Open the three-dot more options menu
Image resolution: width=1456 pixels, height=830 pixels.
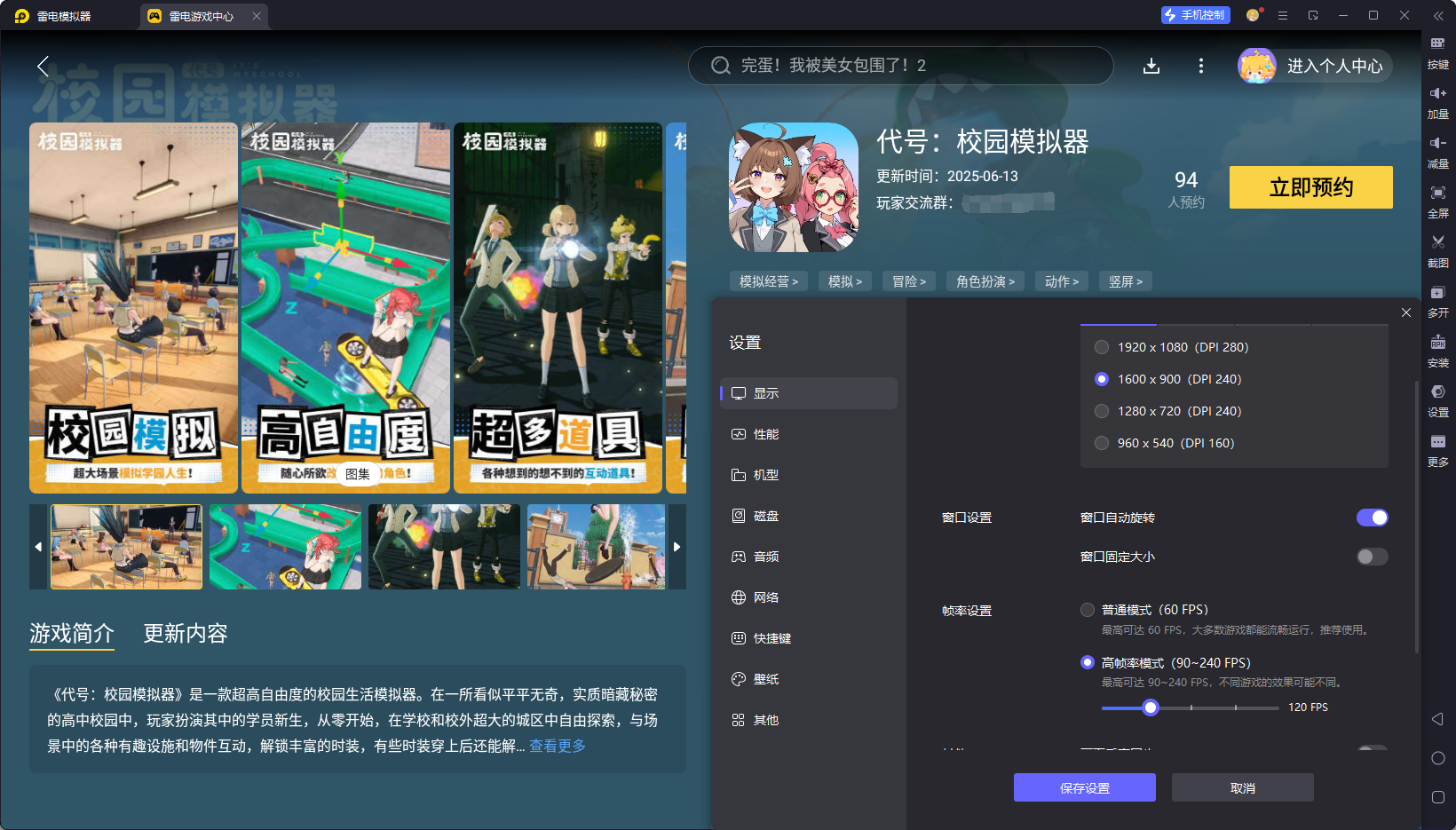[1201, 66]
